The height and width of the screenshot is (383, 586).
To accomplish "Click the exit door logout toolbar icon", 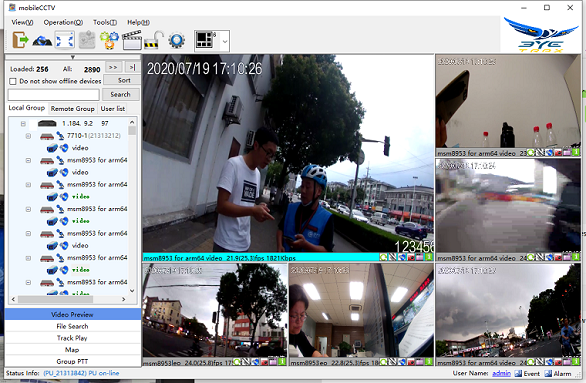I will (20, 40).
